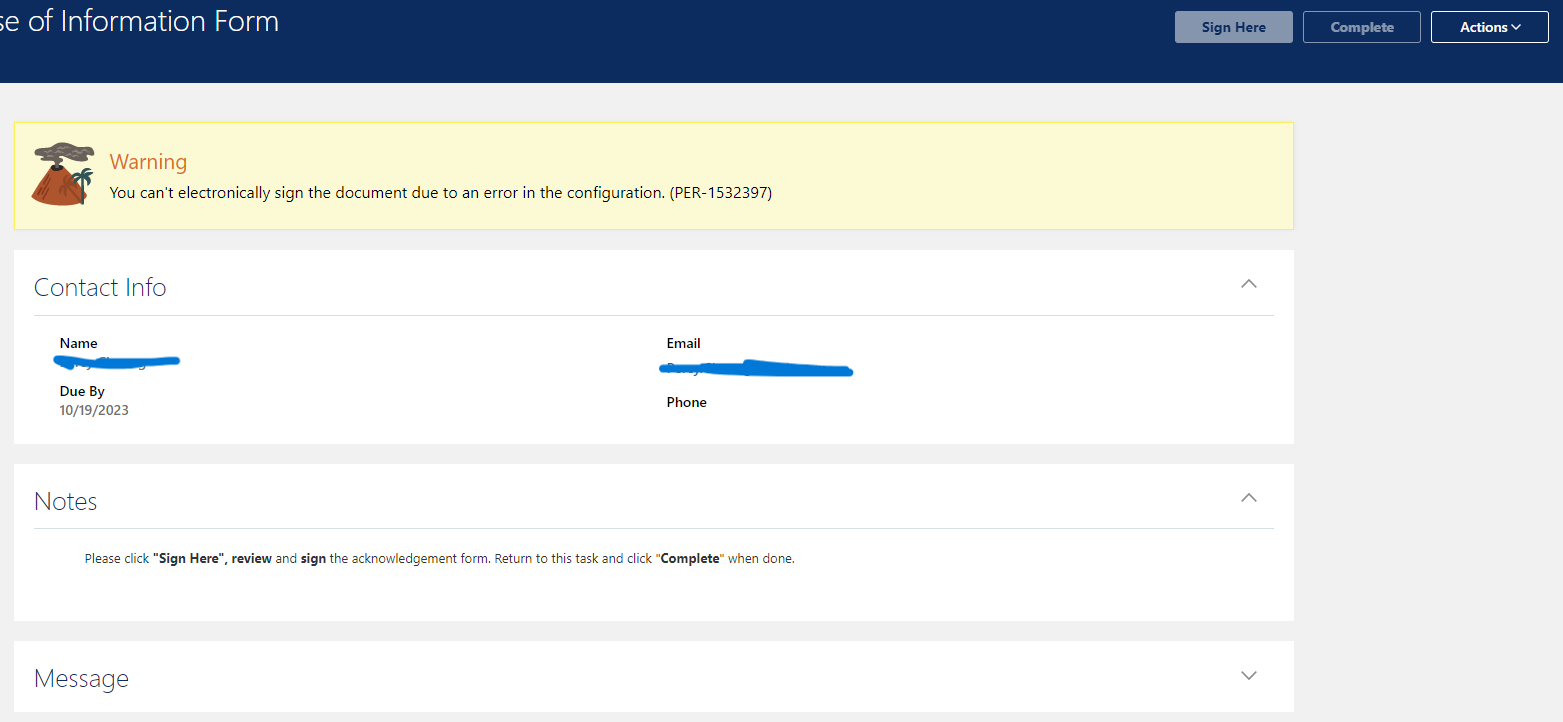Click the Information Form page title
The image size is (1563, 722).
coord(140,21)
